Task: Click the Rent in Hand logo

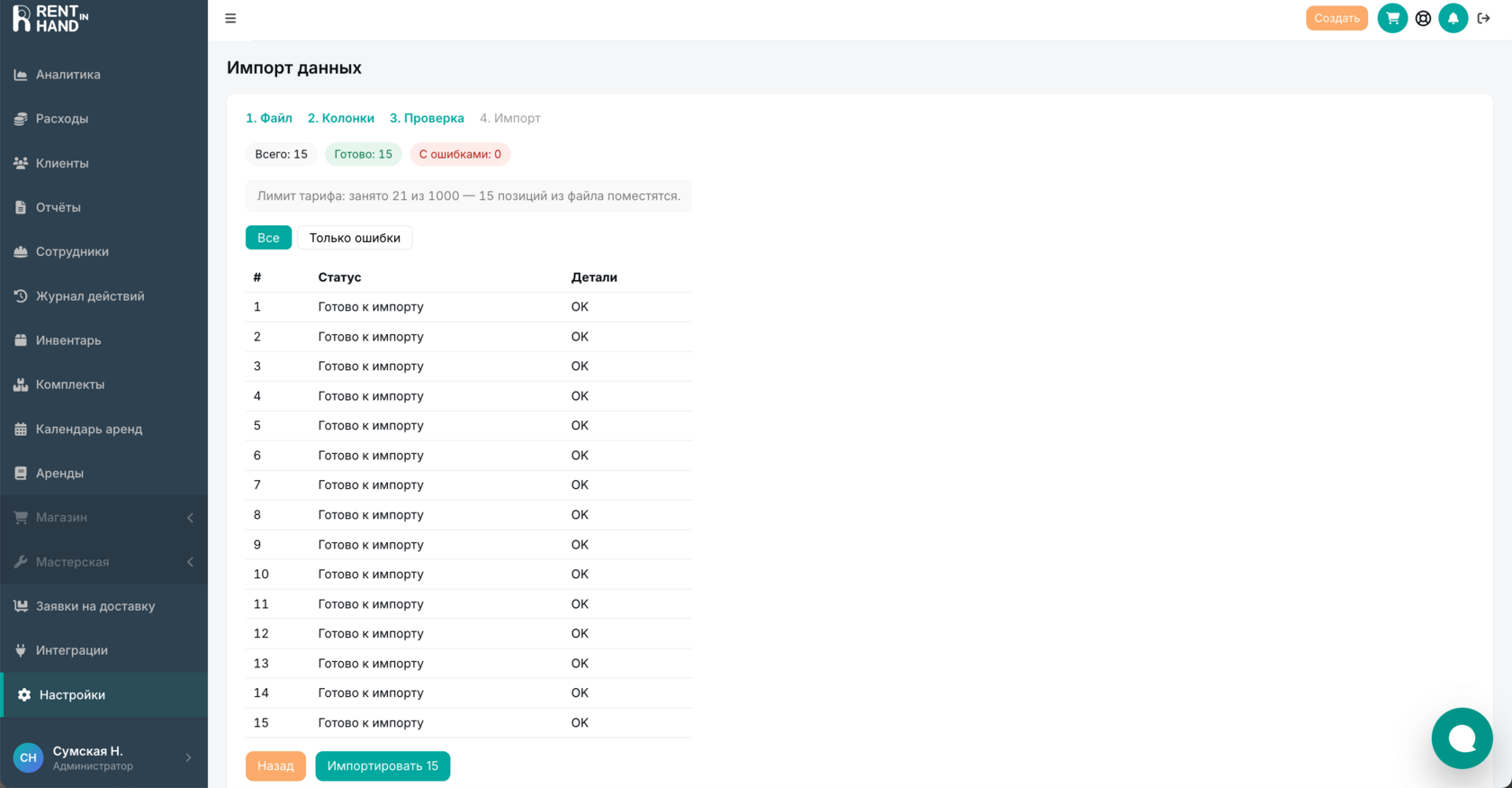Action: coord(50,19)
